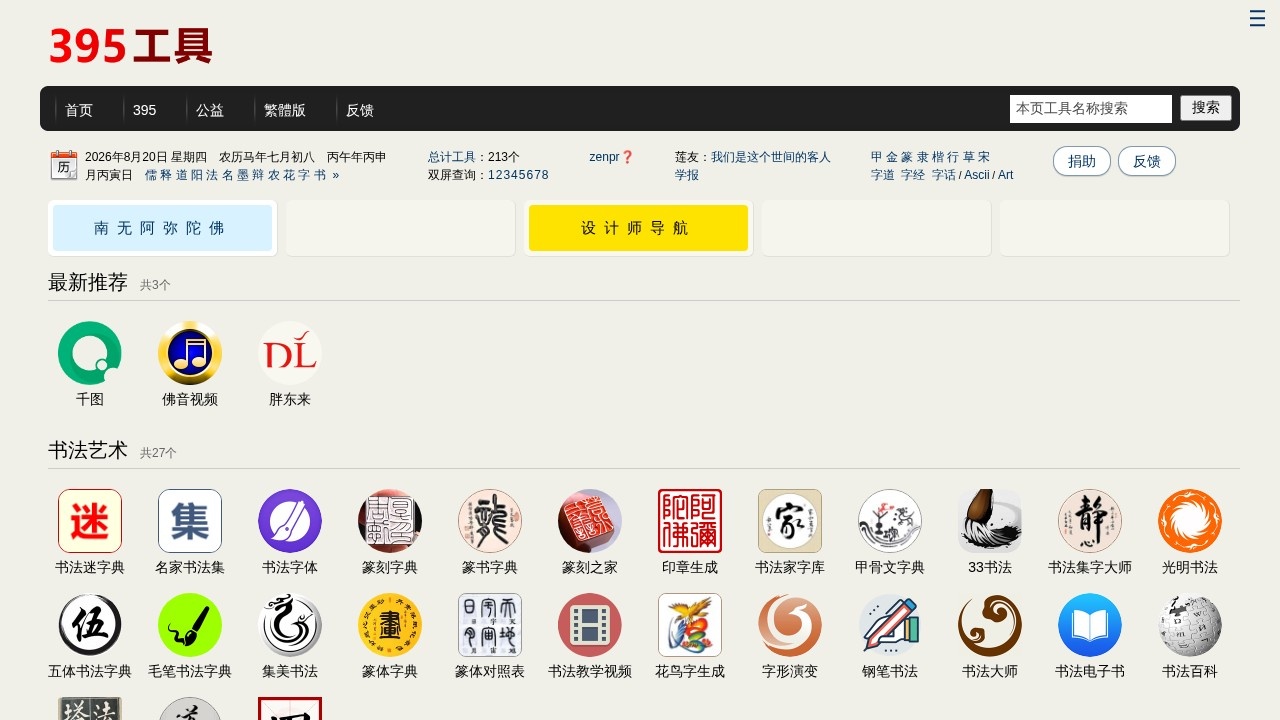This screenshot has height=720, width=1280.
Task: Open the orange 光明书法 icon
Action: pyautogui.click(x=1190, y=521)
